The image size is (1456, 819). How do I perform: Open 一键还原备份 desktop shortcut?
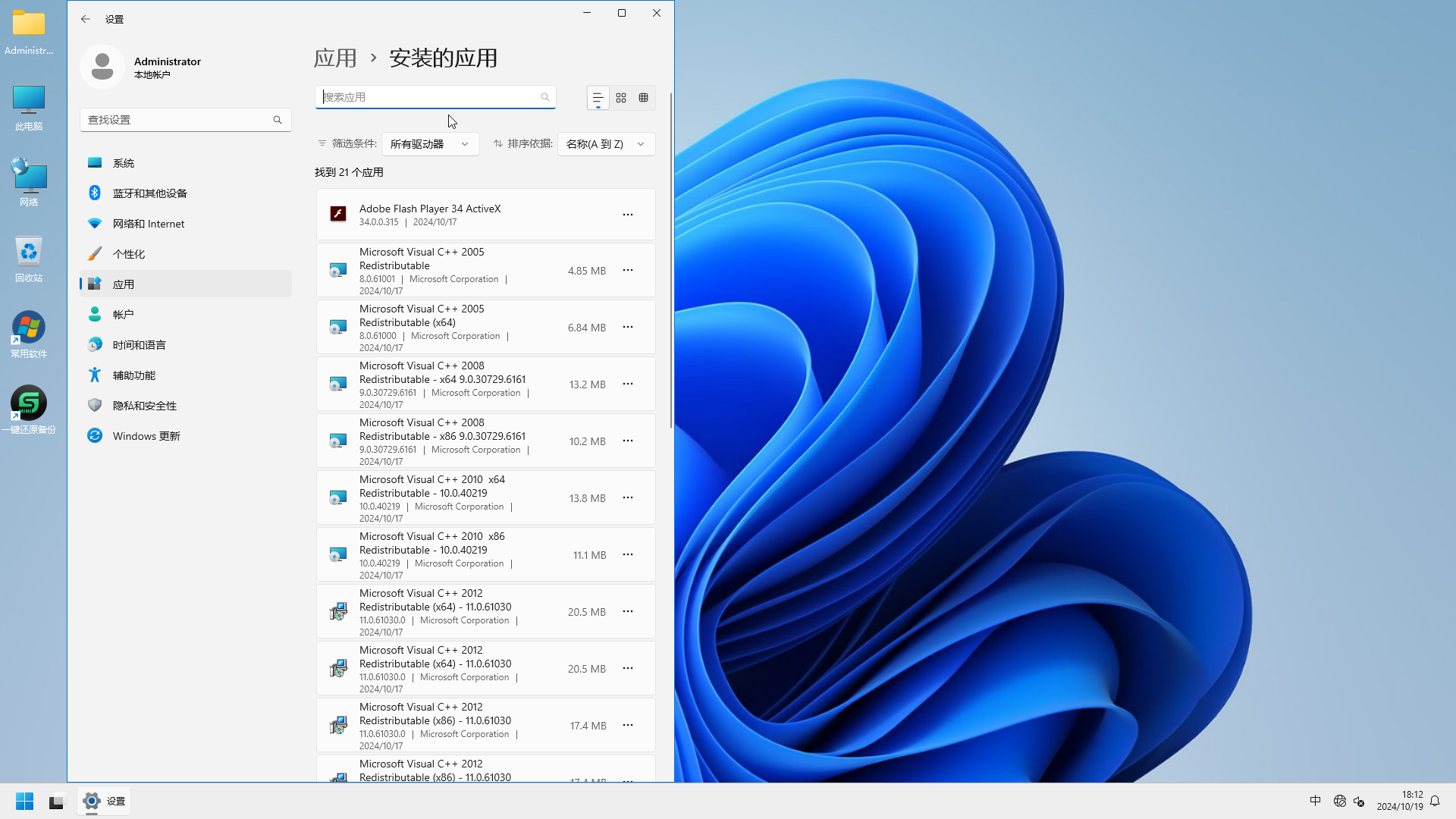[x=29, y=410]
